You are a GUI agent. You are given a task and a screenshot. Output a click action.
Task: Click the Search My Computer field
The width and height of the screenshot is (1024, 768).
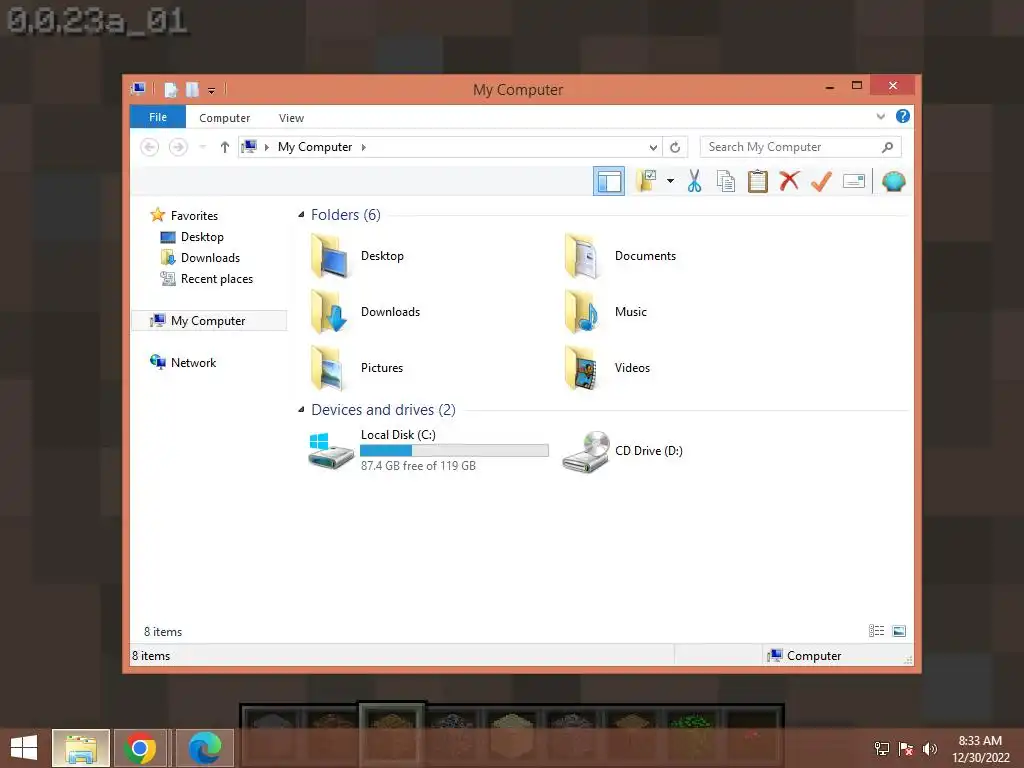click(800, 147)
